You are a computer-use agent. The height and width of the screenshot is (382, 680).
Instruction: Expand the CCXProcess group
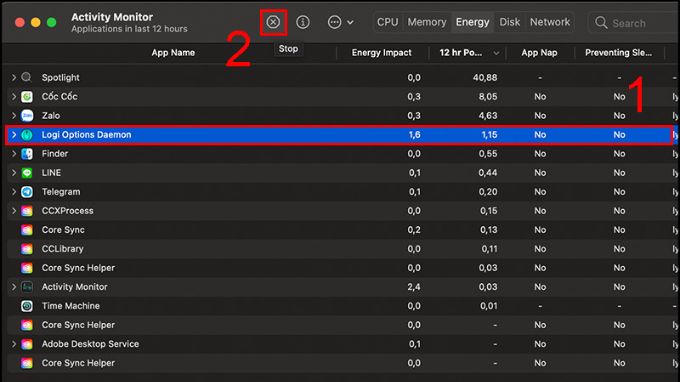[14, 211]
